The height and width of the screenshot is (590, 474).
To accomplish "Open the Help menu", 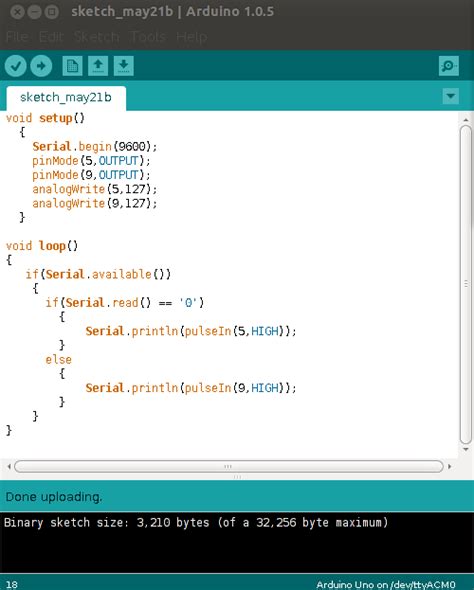I will [x=191, y=37].
